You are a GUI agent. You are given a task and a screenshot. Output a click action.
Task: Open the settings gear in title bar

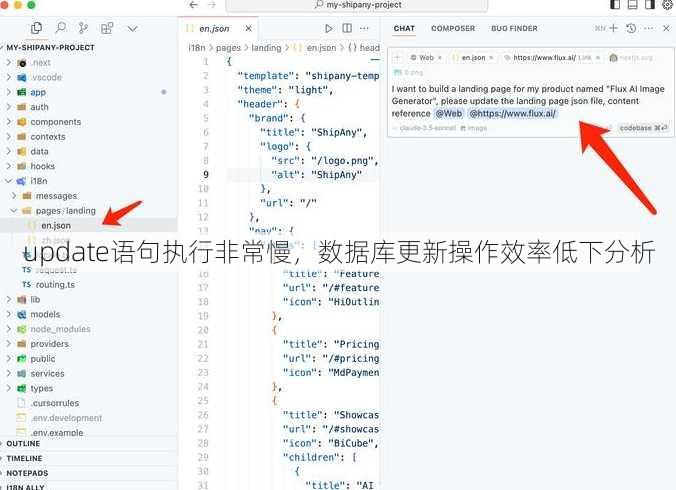tap(667, 5)
